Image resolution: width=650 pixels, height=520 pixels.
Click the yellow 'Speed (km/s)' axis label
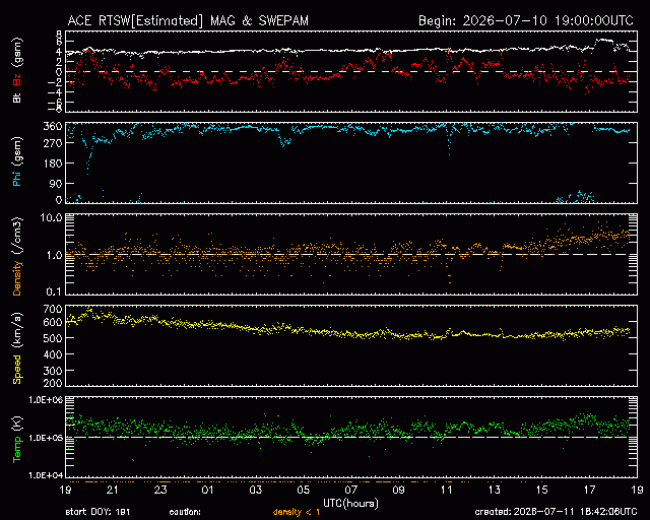(x=17, y=348)
